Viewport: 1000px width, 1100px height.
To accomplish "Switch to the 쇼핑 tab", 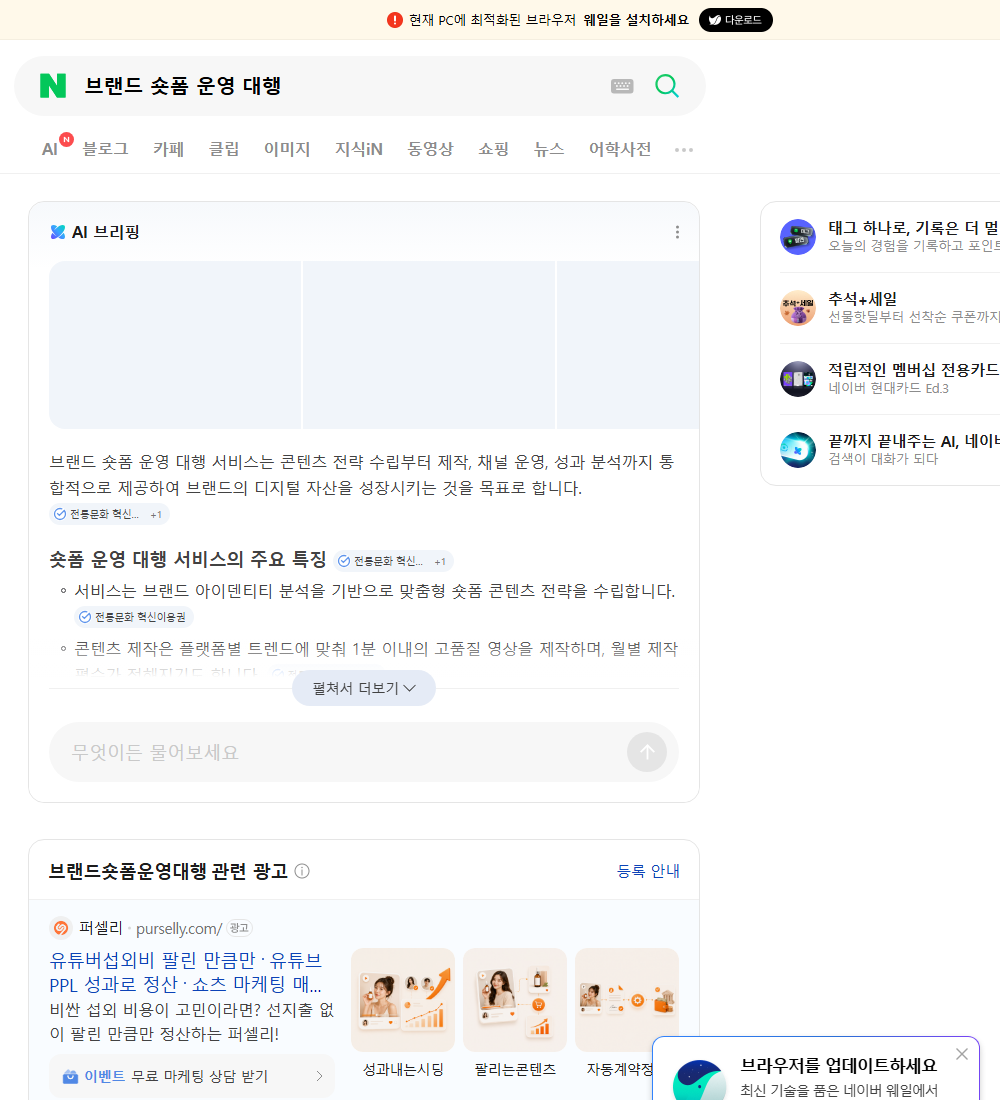I will [493, 149].
